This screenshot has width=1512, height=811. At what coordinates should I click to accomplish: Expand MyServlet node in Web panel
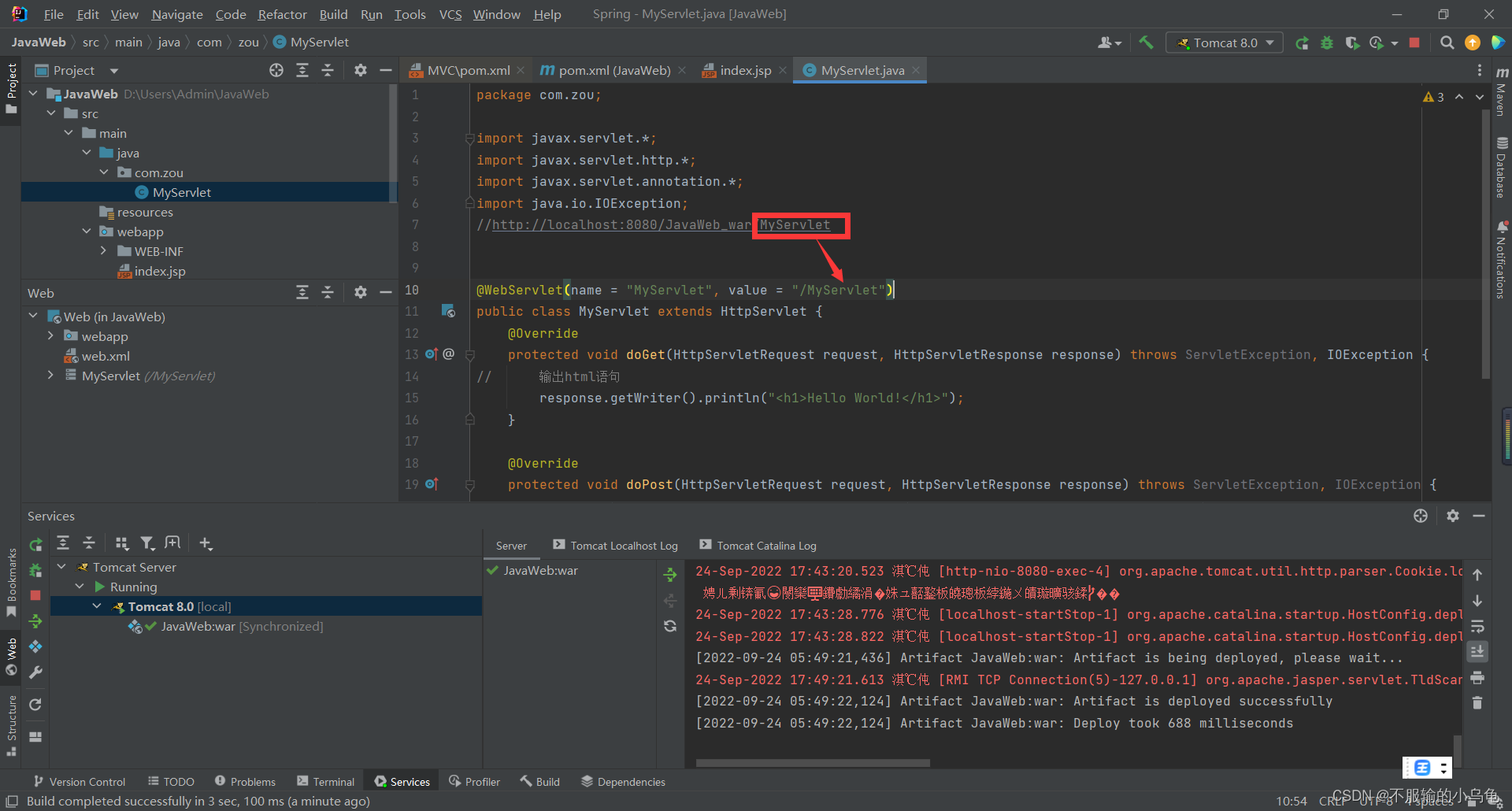point(51,376)
